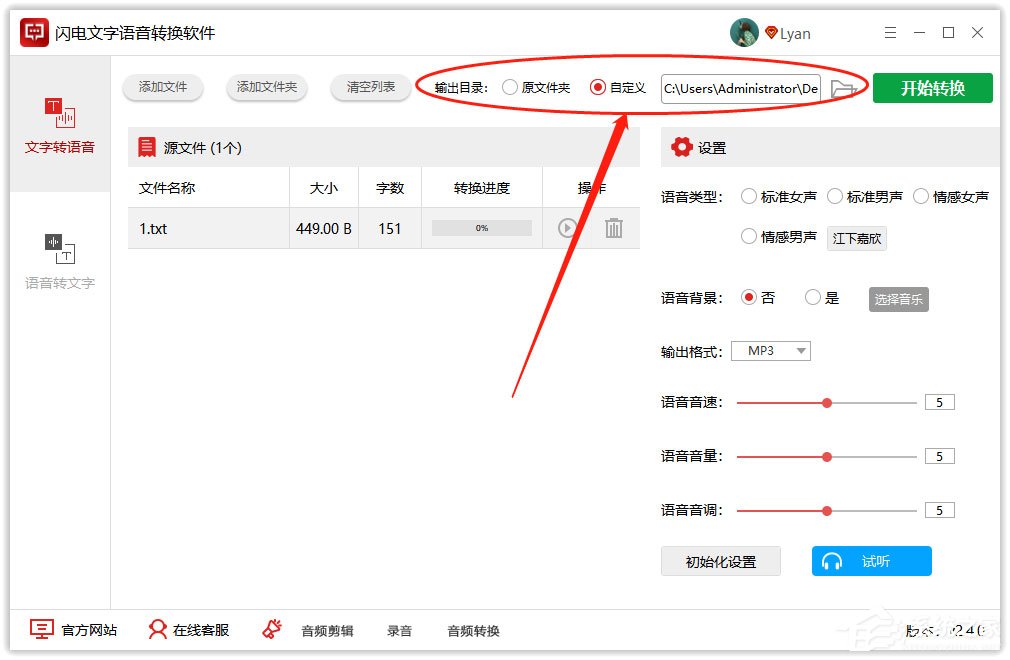Click the 设置 gear icon

pos(685,147)
